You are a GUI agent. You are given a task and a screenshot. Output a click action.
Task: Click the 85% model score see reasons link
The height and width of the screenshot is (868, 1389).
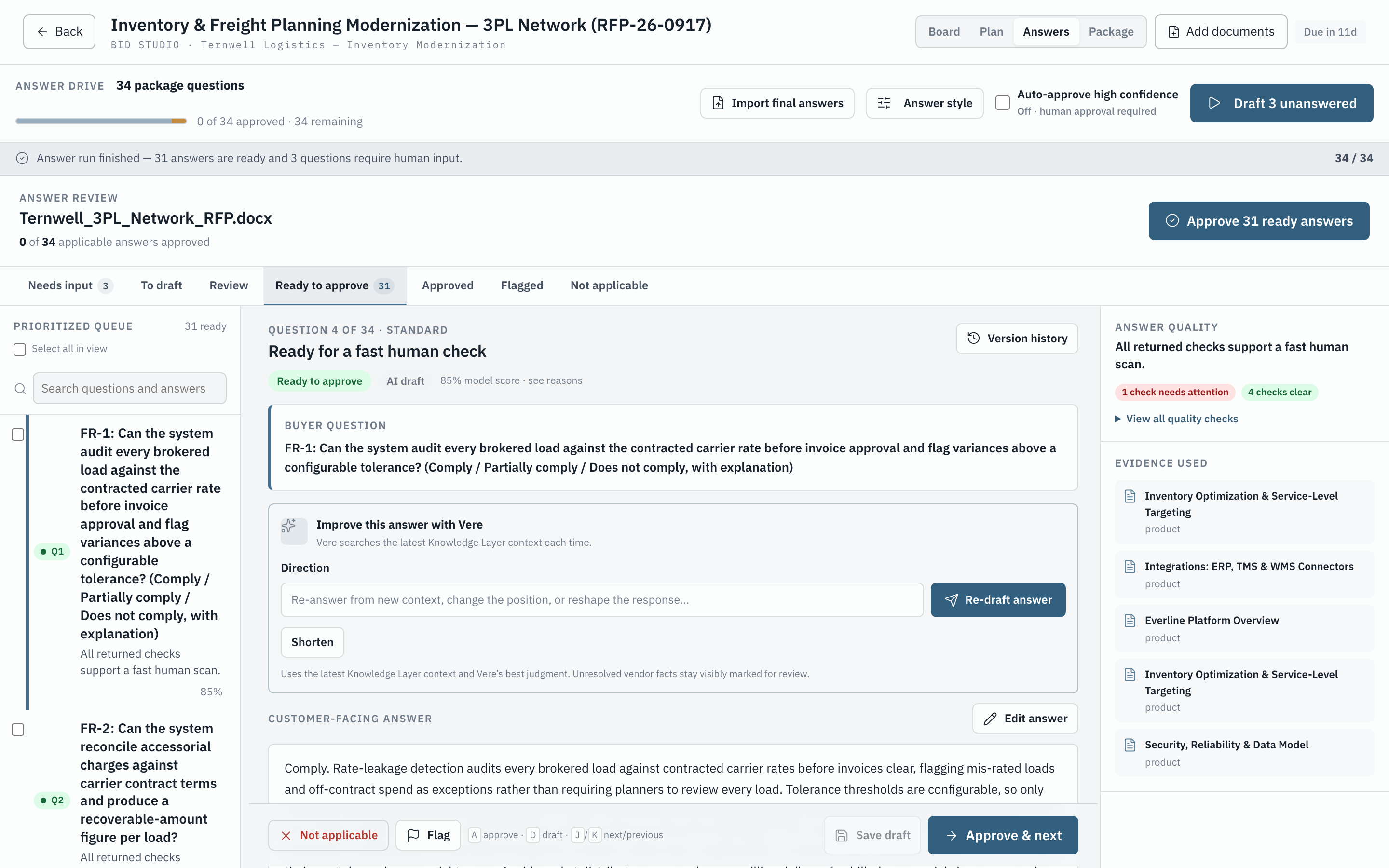pyautogui.click(x=511, y=380)
